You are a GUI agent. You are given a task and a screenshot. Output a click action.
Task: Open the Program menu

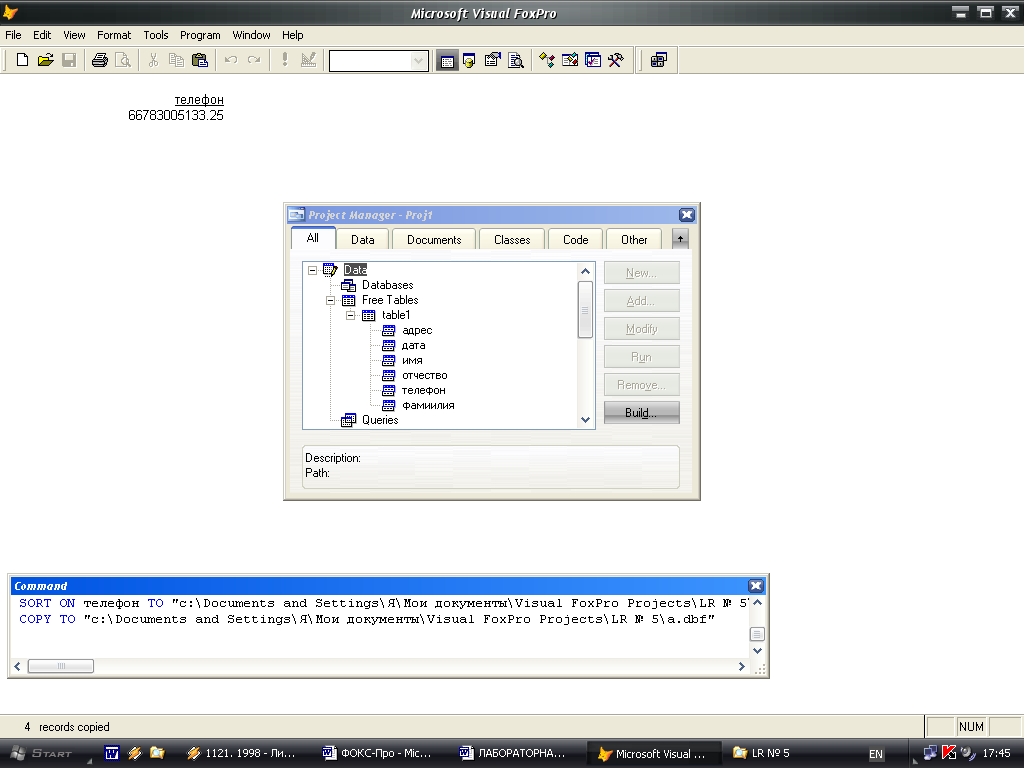200,35
